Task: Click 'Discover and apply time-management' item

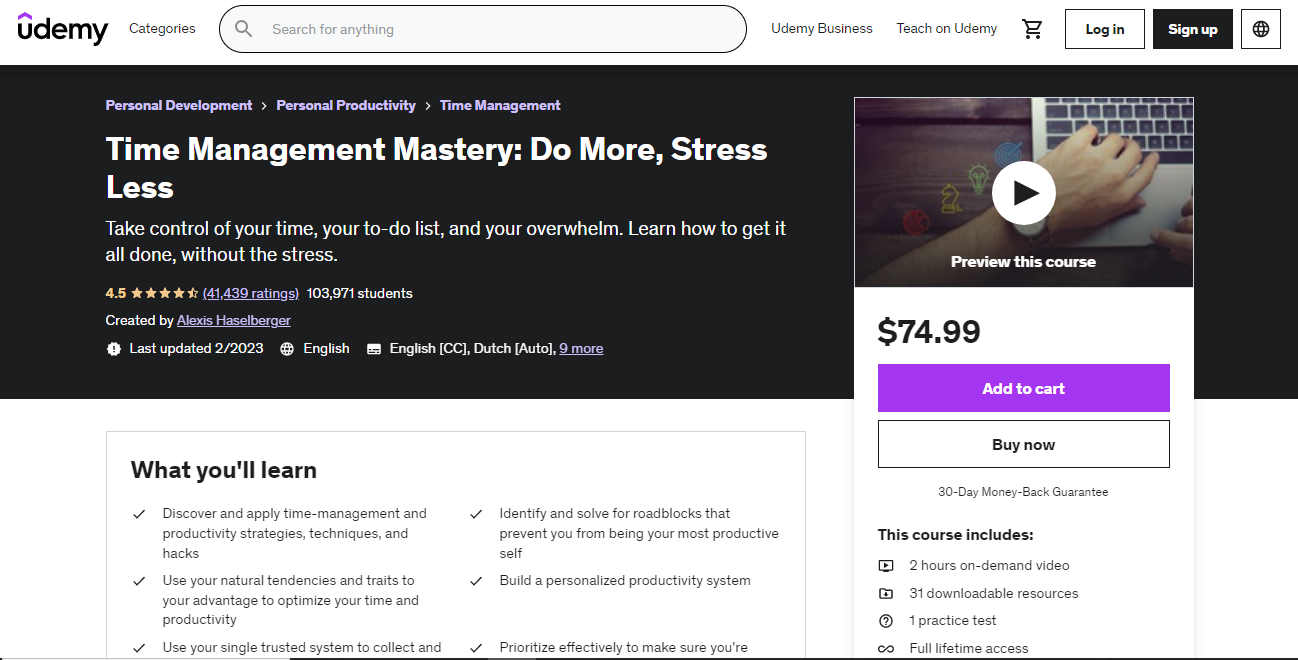Action: [x=295, y=533]
